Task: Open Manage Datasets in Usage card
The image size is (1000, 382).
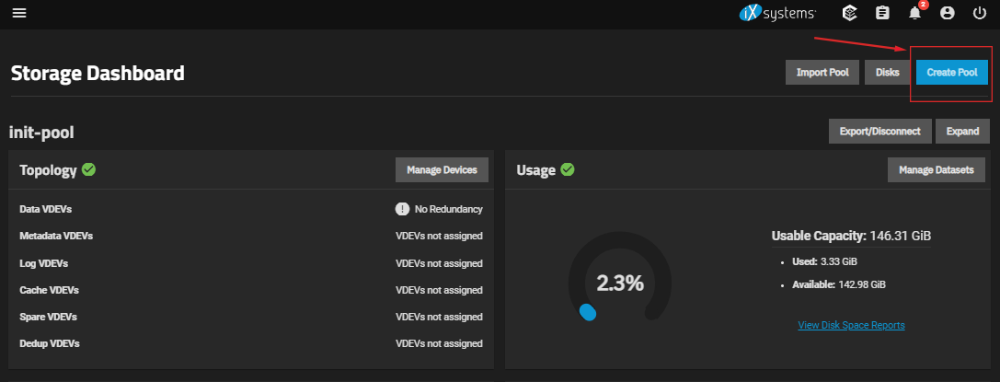Action: point(936,170)
